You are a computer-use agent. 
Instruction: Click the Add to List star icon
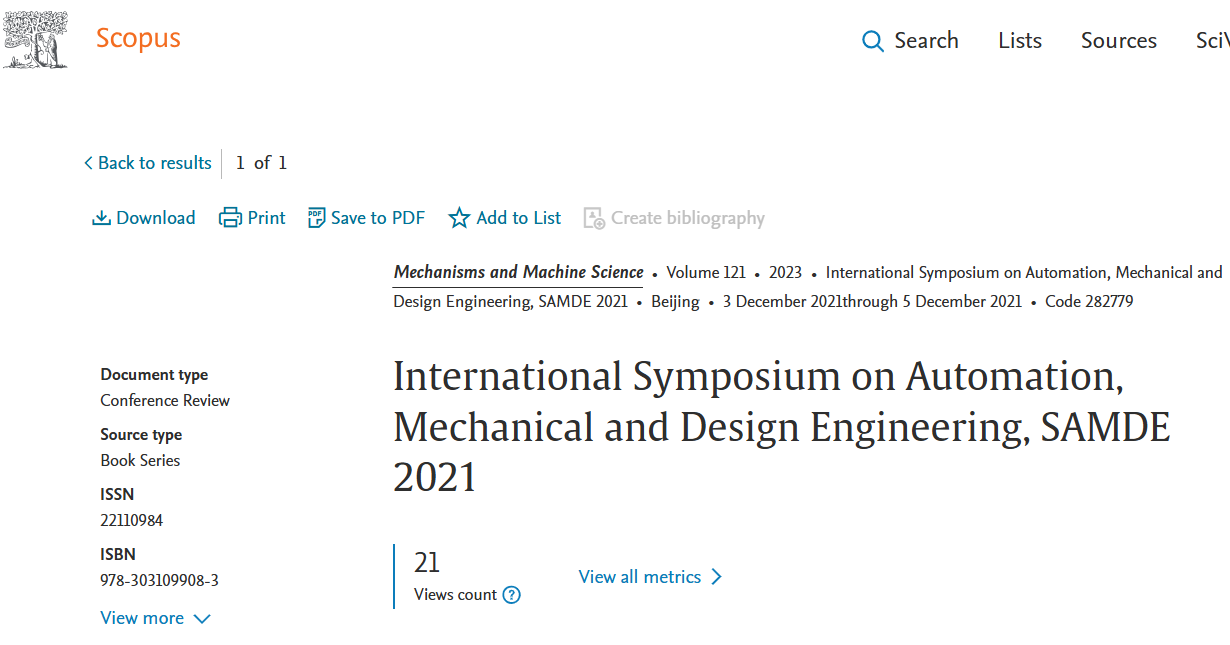click(459, 218)
